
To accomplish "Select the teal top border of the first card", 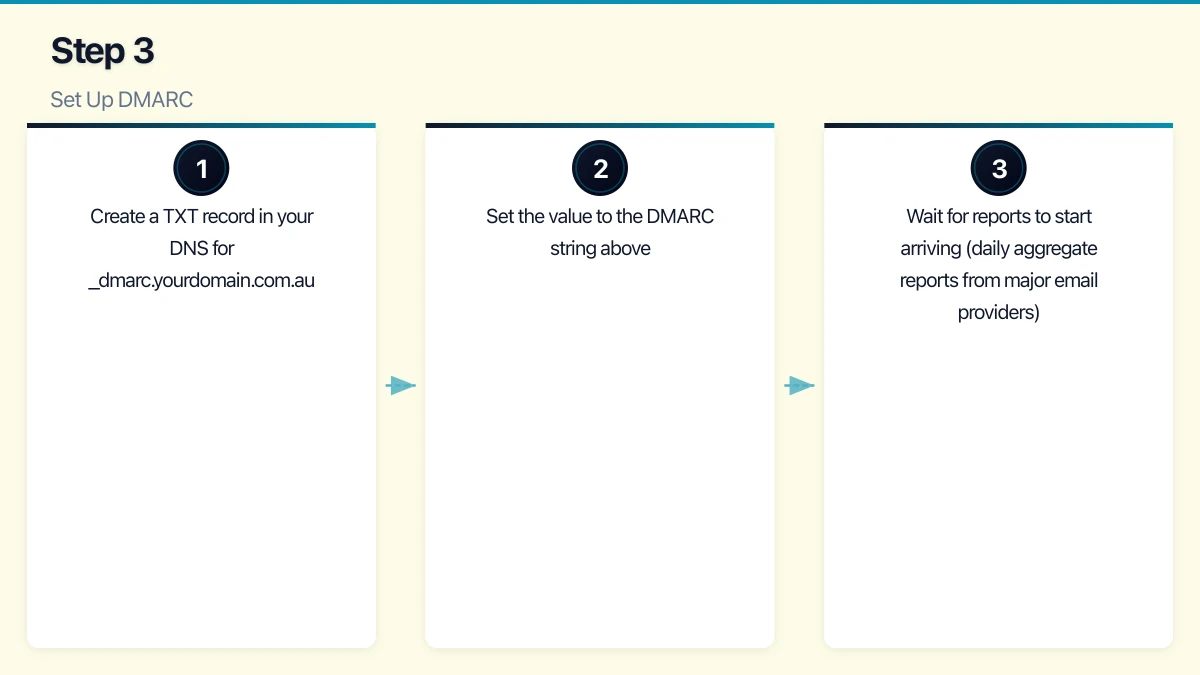I will coord(201,125).
